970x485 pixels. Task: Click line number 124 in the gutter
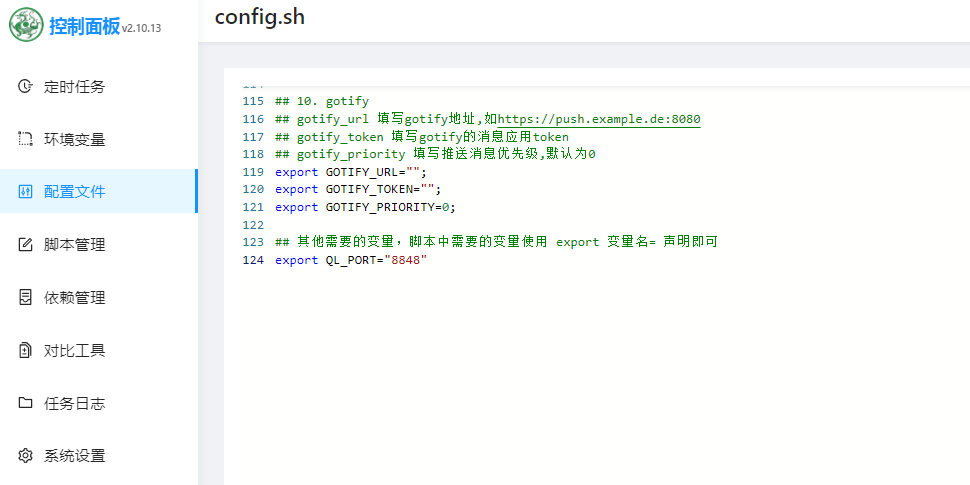coord(253,260)
